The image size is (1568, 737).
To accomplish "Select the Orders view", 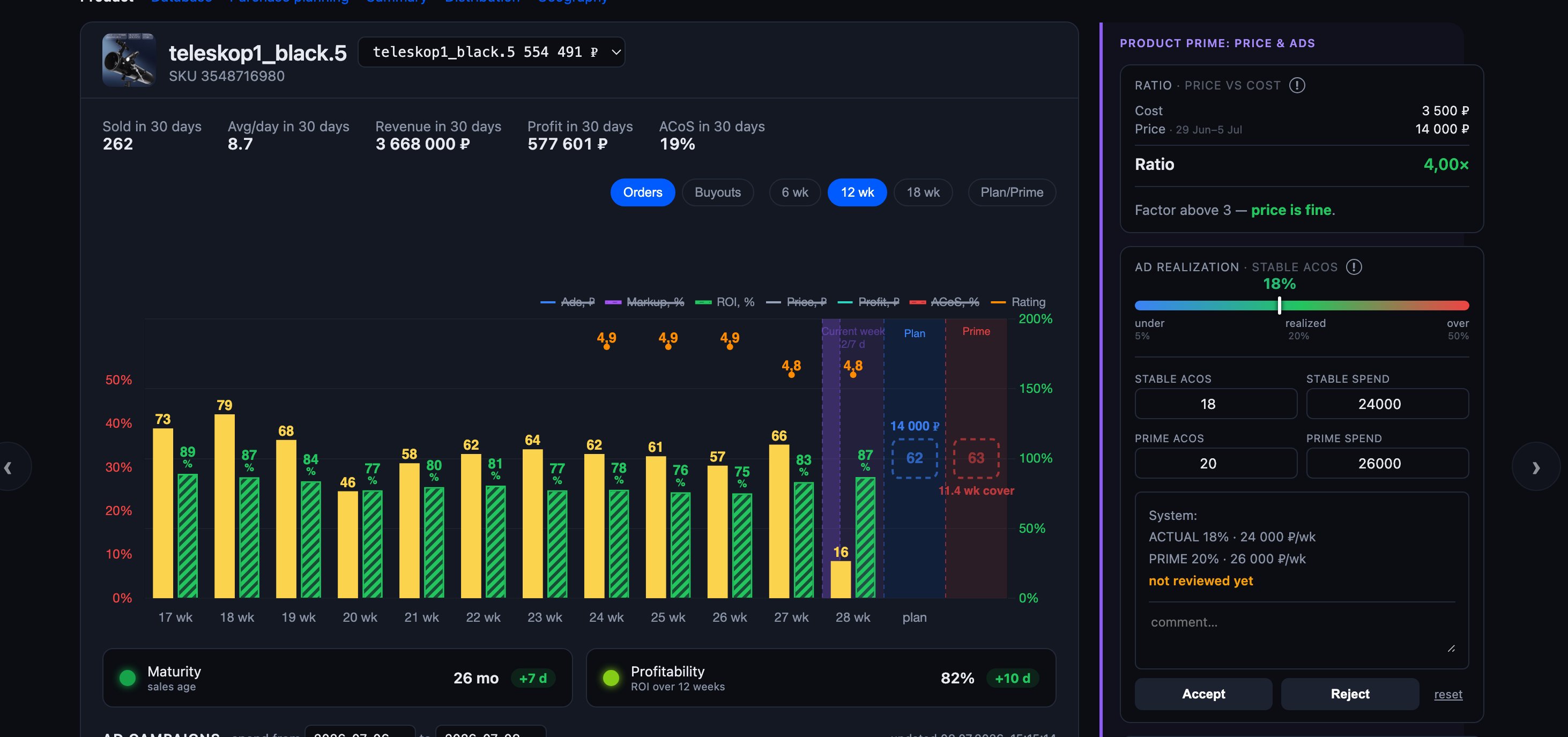I will (642, 192).
